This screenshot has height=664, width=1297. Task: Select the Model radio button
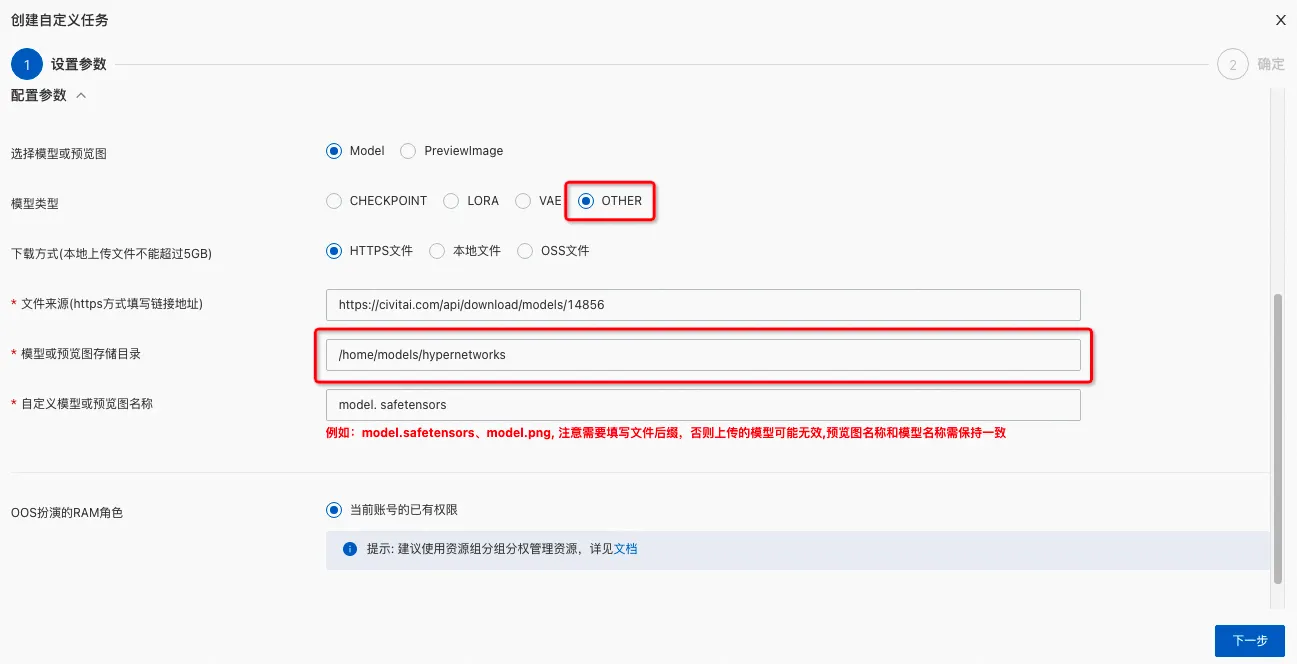[334, 151]
